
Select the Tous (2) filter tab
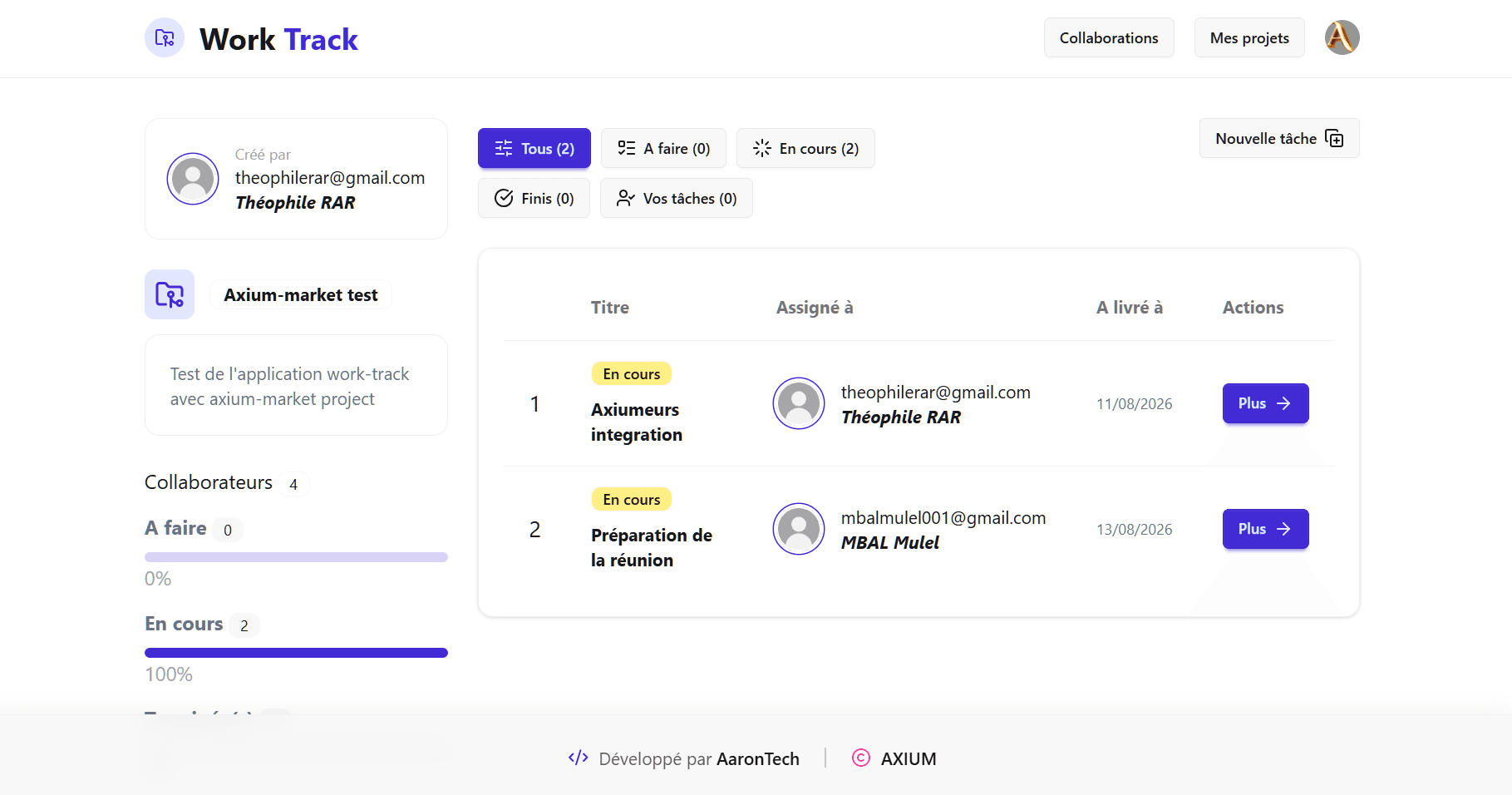pyautogui.click(x=534, y=148)
